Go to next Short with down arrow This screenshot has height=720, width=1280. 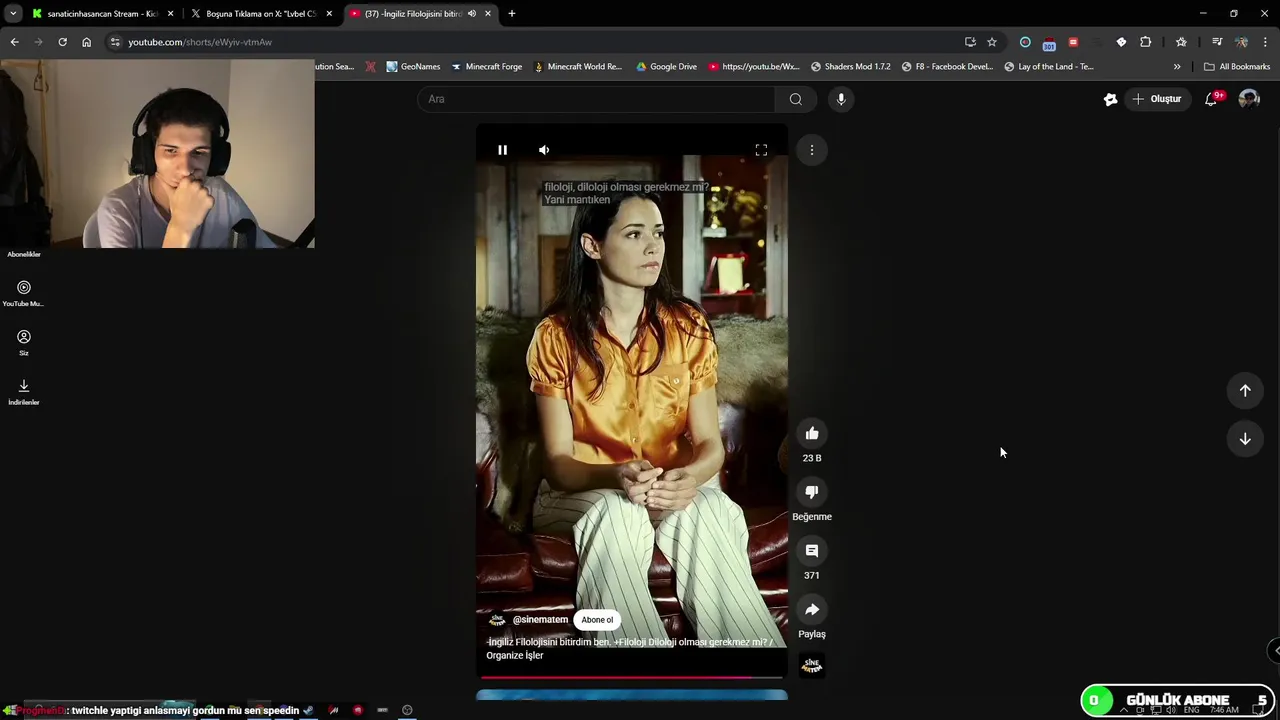[x=1245, y=439]
